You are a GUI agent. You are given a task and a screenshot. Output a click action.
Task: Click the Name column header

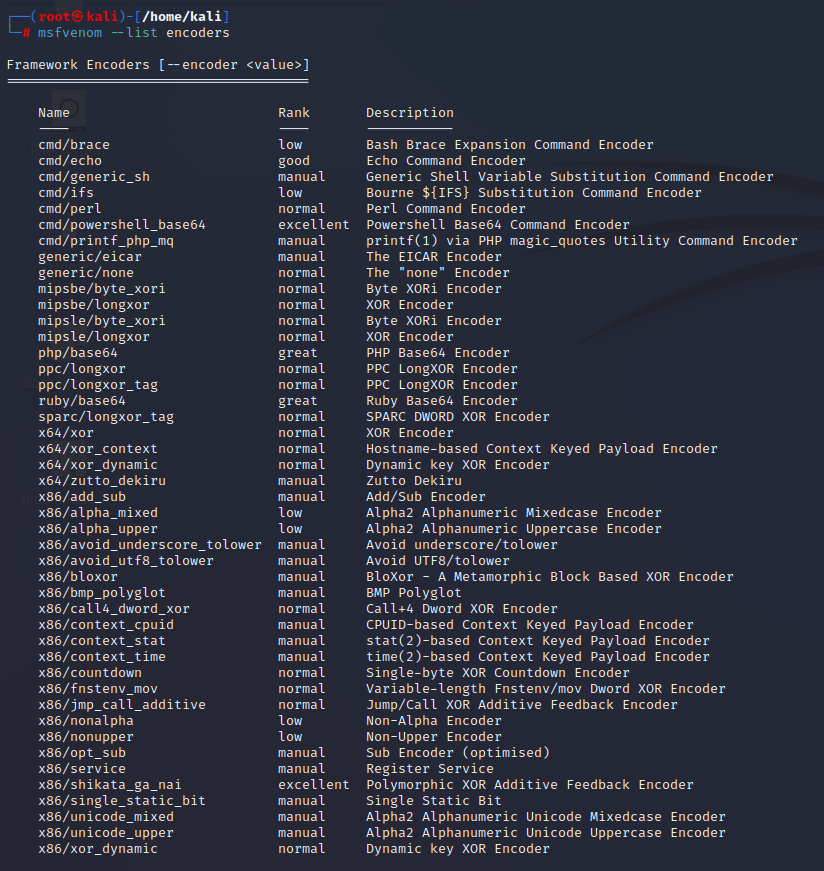coord(54,113)
